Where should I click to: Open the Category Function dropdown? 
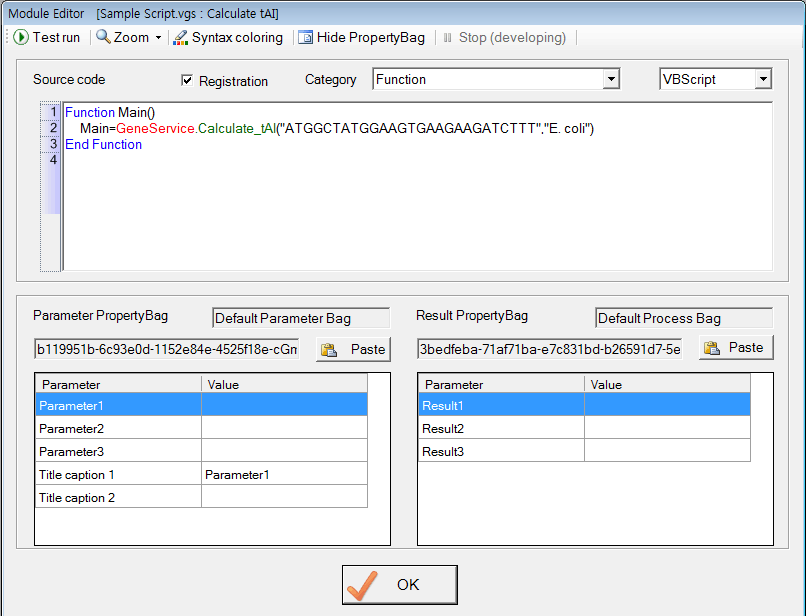pyautogui.click(x=610, y=79)
